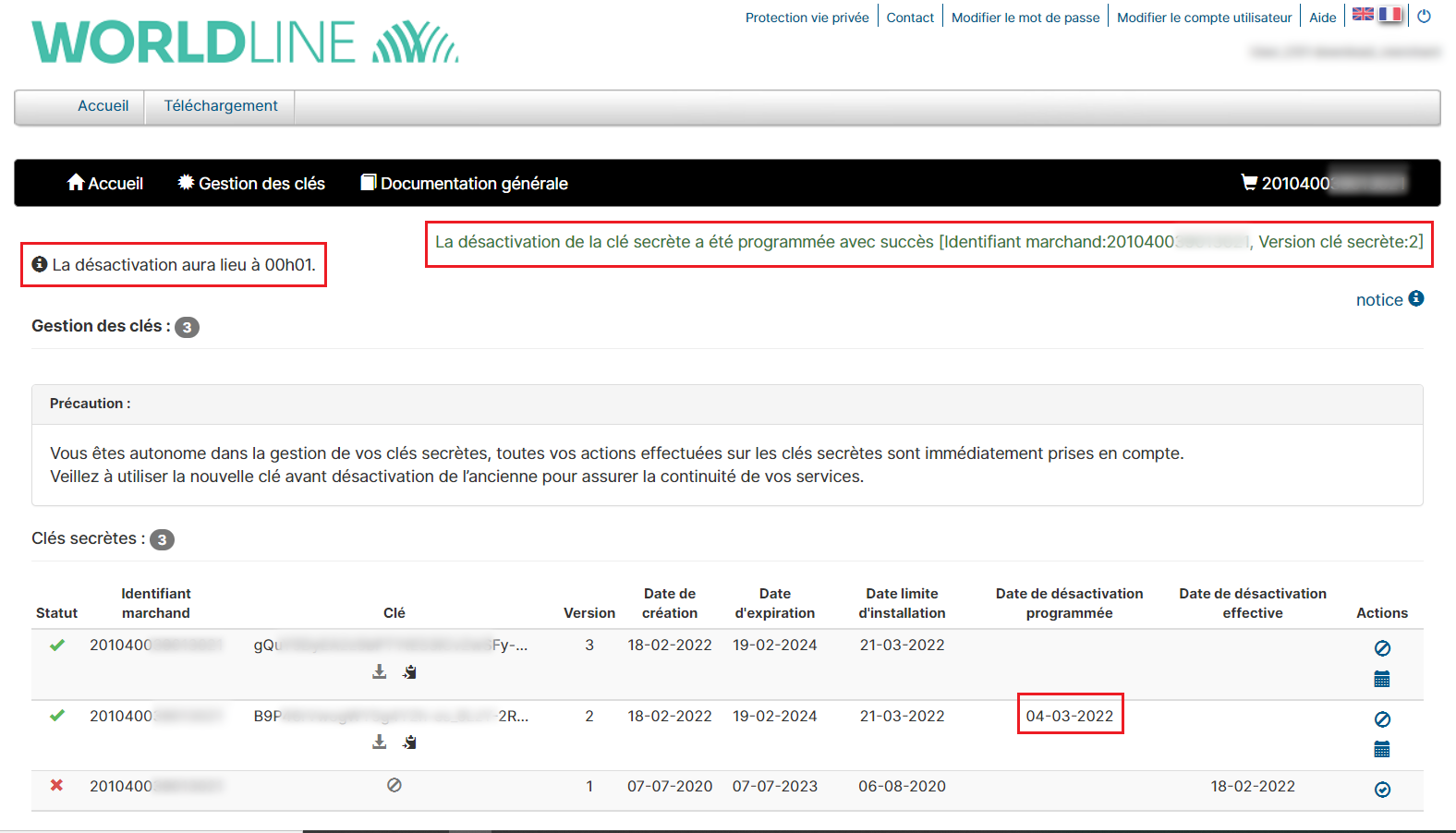Open the Accueil tab in top bar

[x=103, y=106]
